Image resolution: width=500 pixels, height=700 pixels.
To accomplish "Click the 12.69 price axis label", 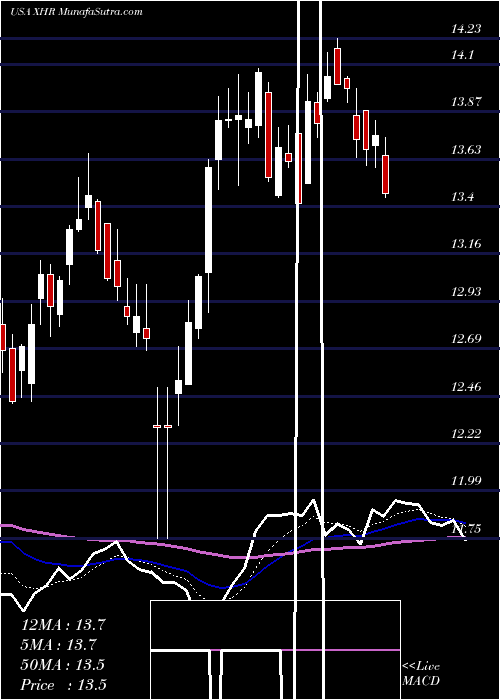I will [467, 339].
